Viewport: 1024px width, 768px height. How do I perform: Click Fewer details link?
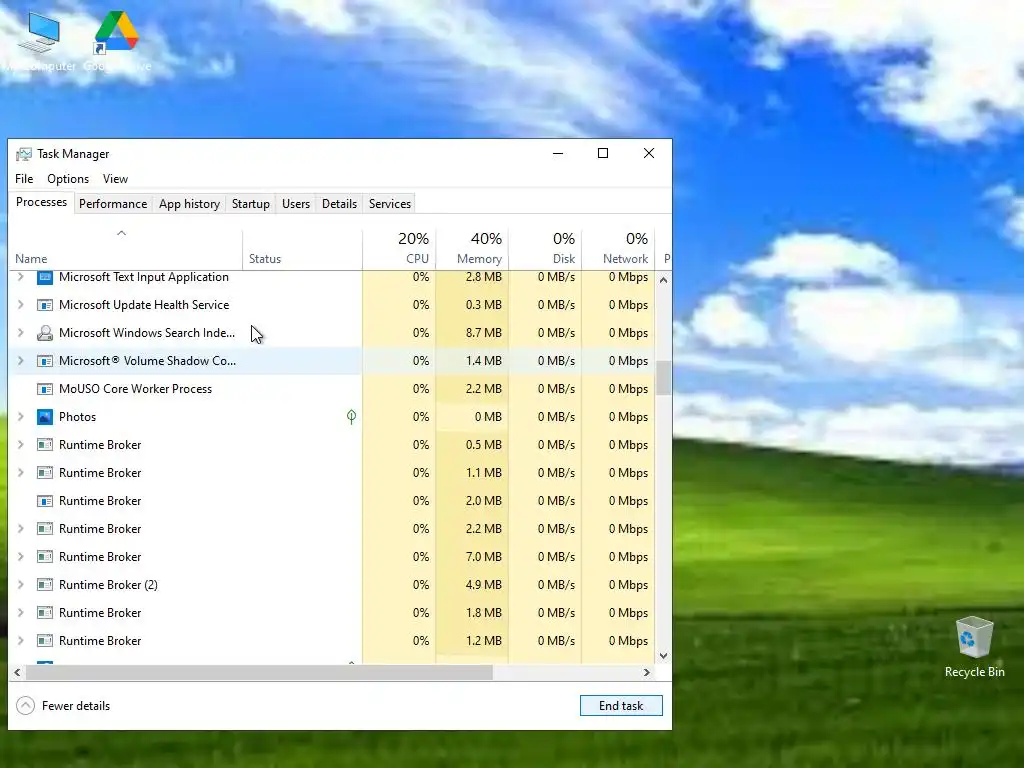click(x=76, y=706)
